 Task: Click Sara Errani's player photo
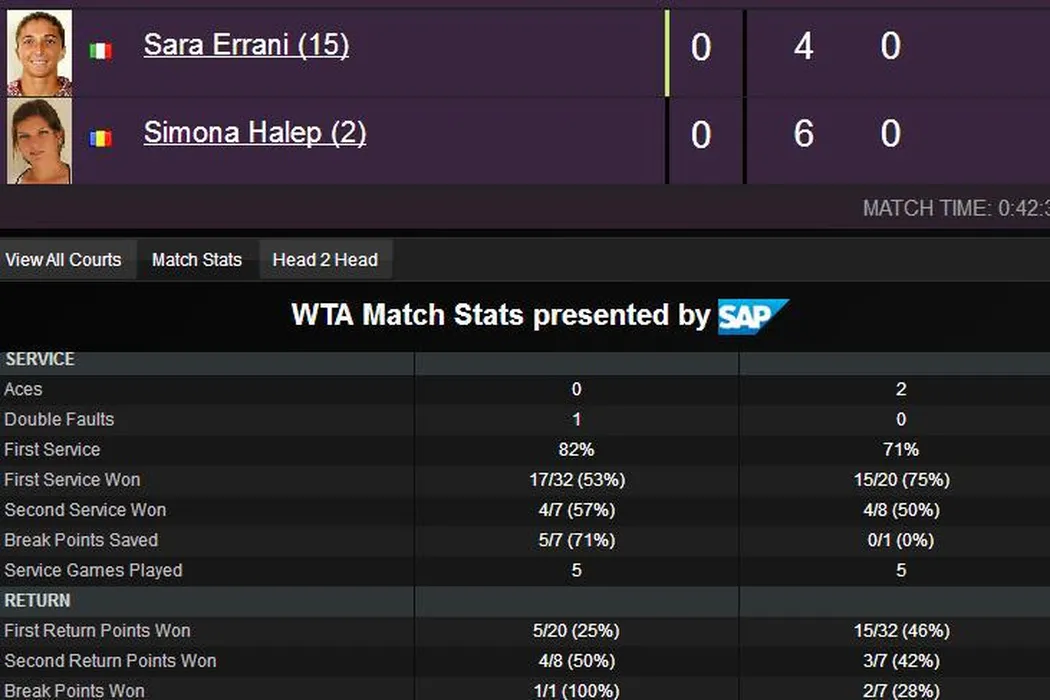[x=40, y=52]
